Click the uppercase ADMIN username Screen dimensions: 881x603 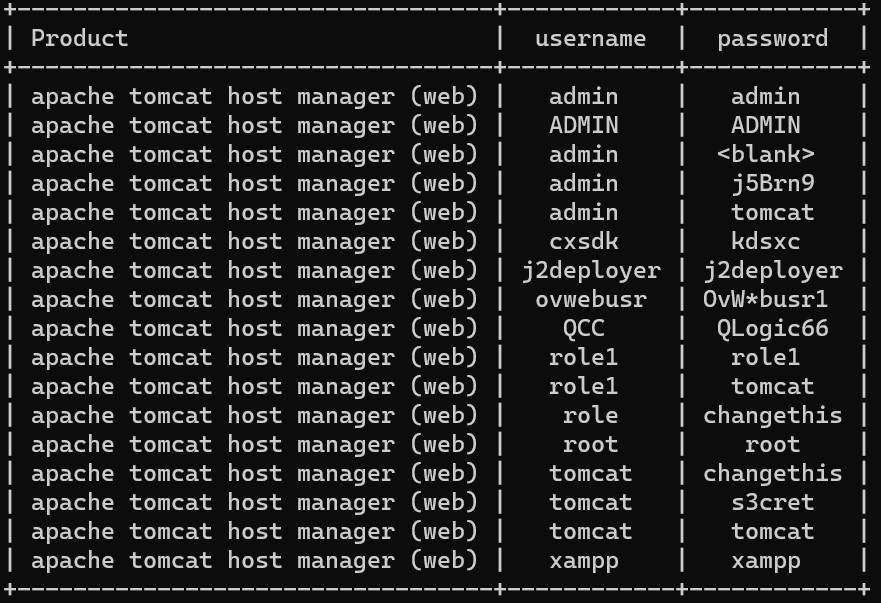[x=584, y=125]
